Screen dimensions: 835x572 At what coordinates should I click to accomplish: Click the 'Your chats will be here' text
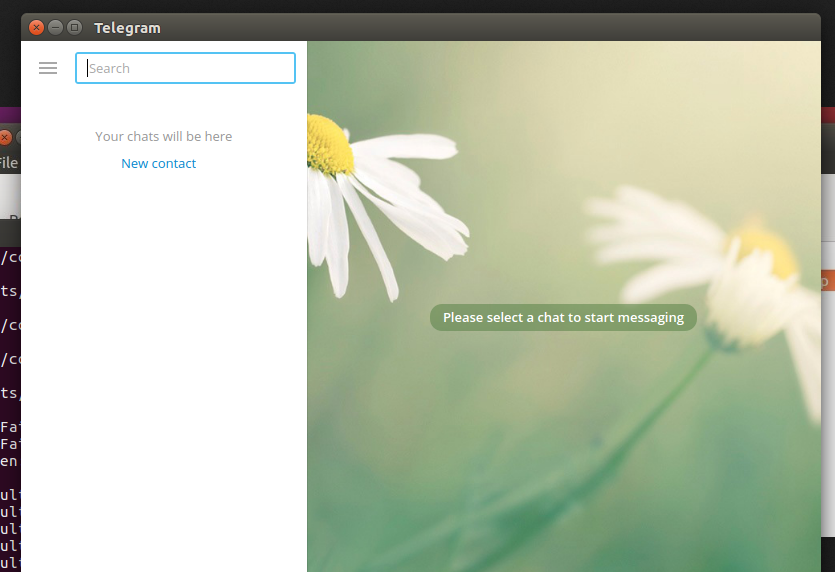pyautogui.click(x=163, y=136)
